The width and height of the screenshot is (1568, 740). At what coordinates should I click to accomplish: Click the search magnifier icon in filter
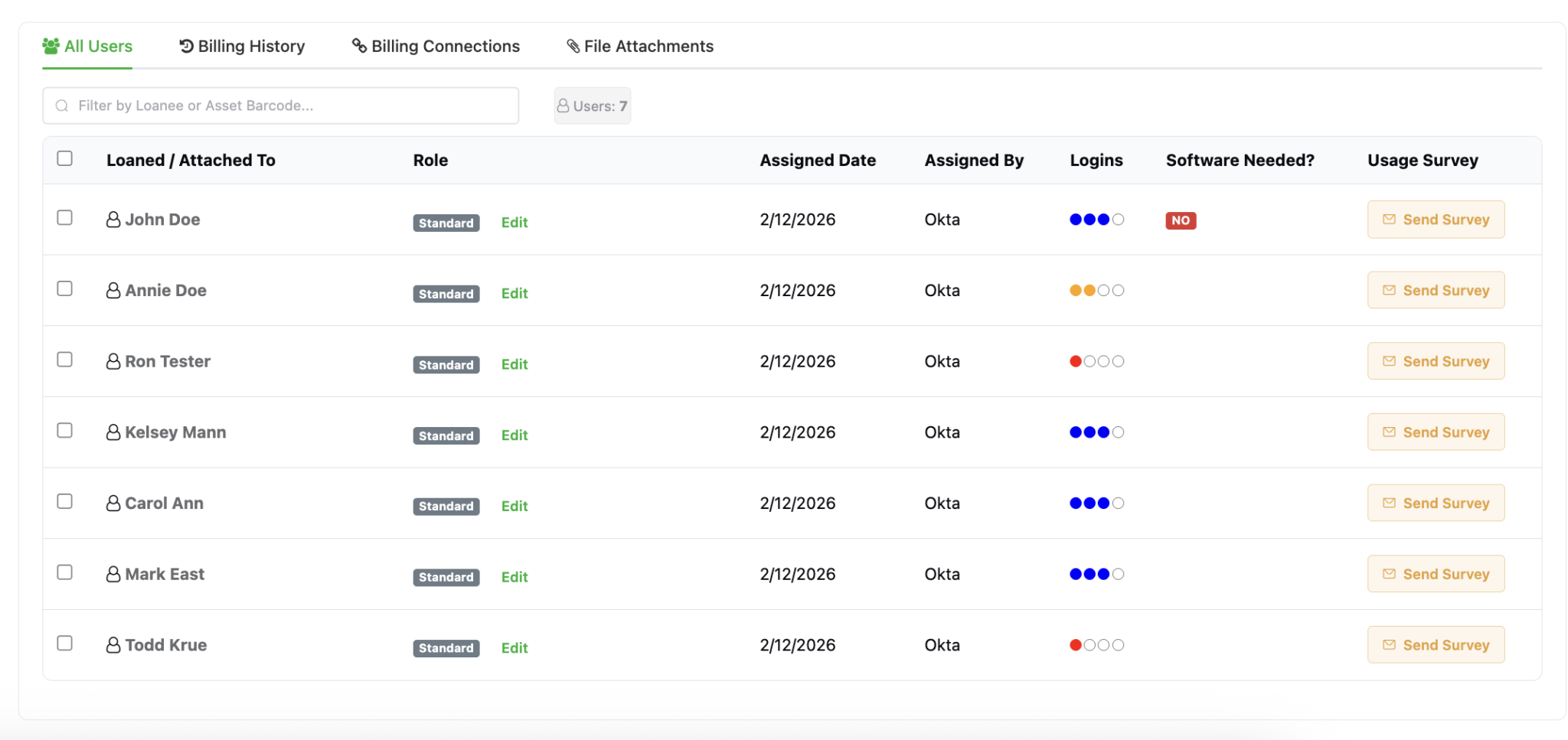62,106
